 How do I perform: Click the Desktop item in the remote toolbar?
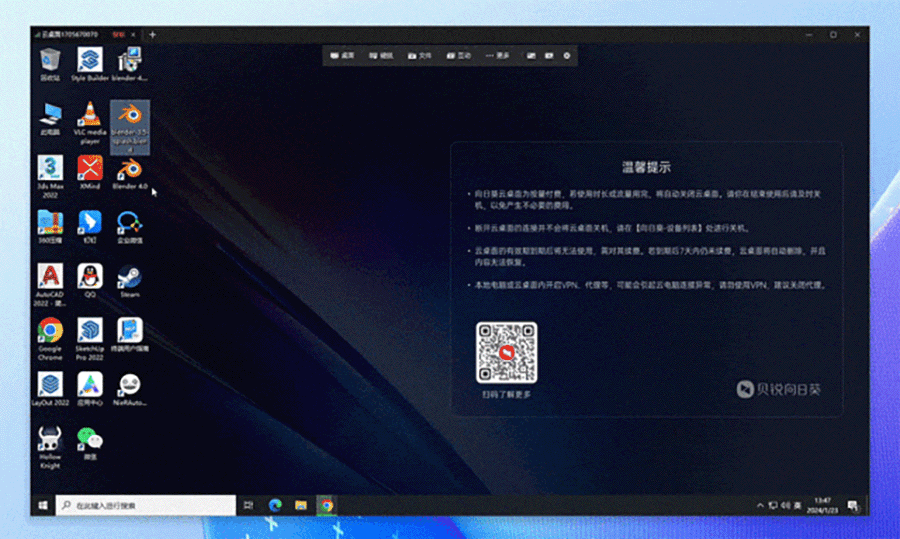[x=343, y=56]
